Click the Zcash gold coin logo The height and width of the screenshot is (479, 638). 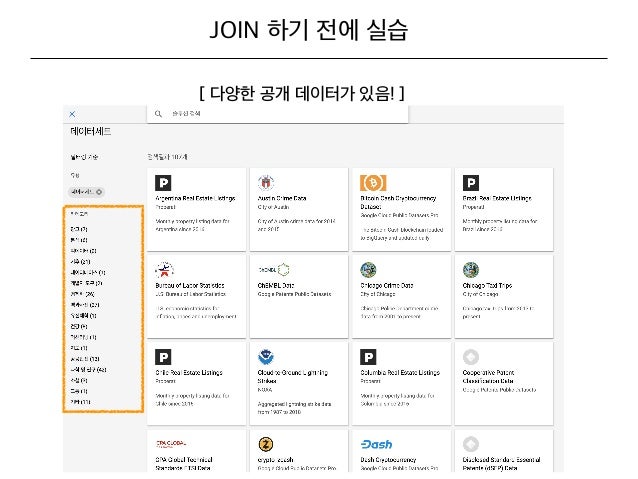tap(266, 444)
